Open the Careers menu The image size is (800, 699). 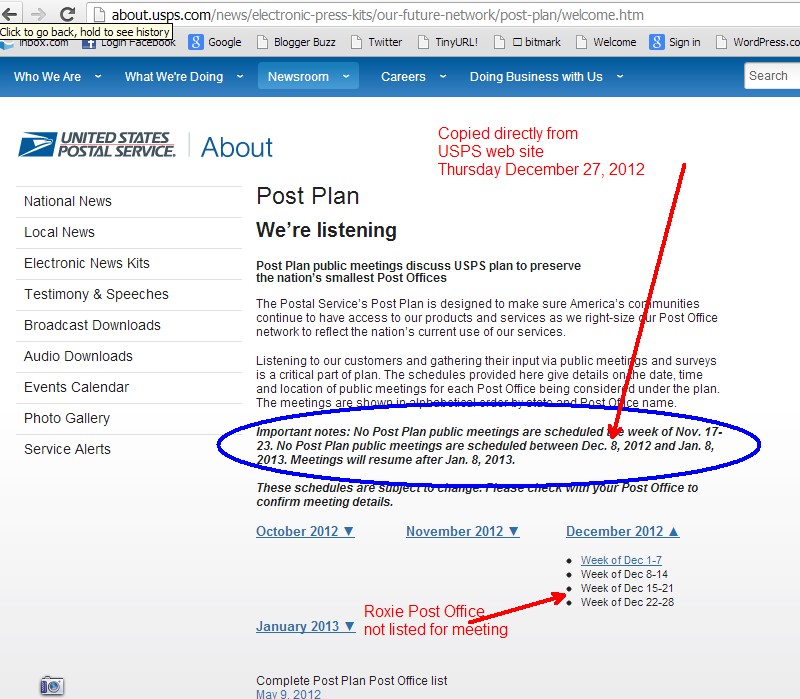click(x=403, y=77)
